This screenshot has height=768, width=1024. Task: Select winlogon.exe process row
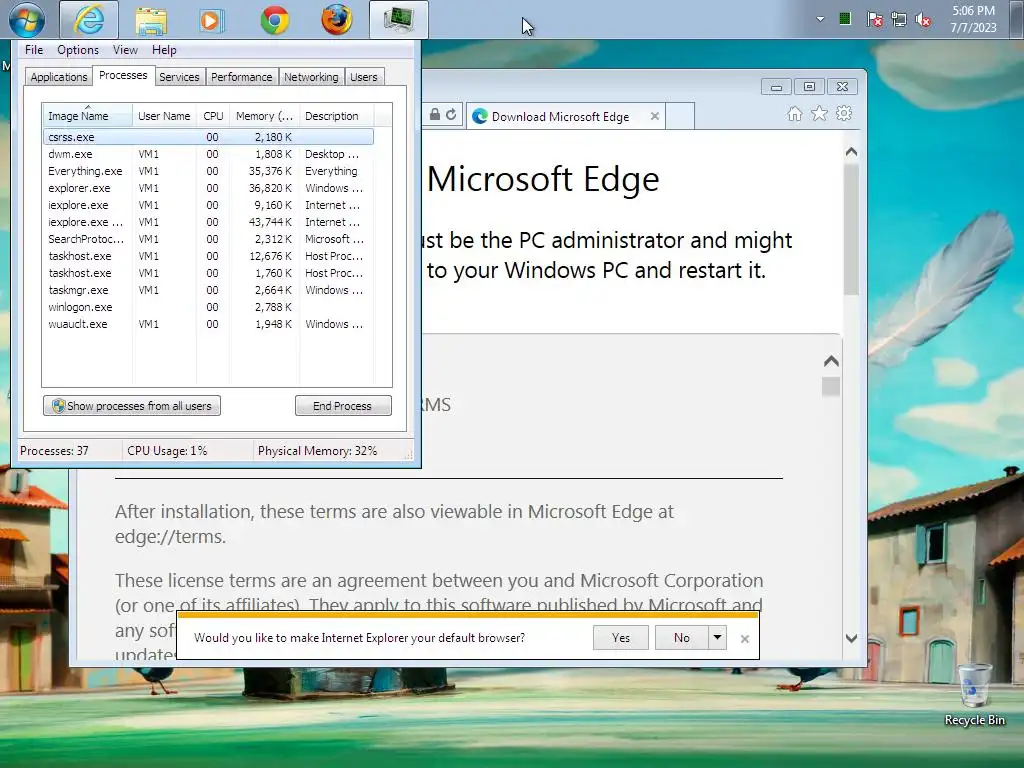208,307
